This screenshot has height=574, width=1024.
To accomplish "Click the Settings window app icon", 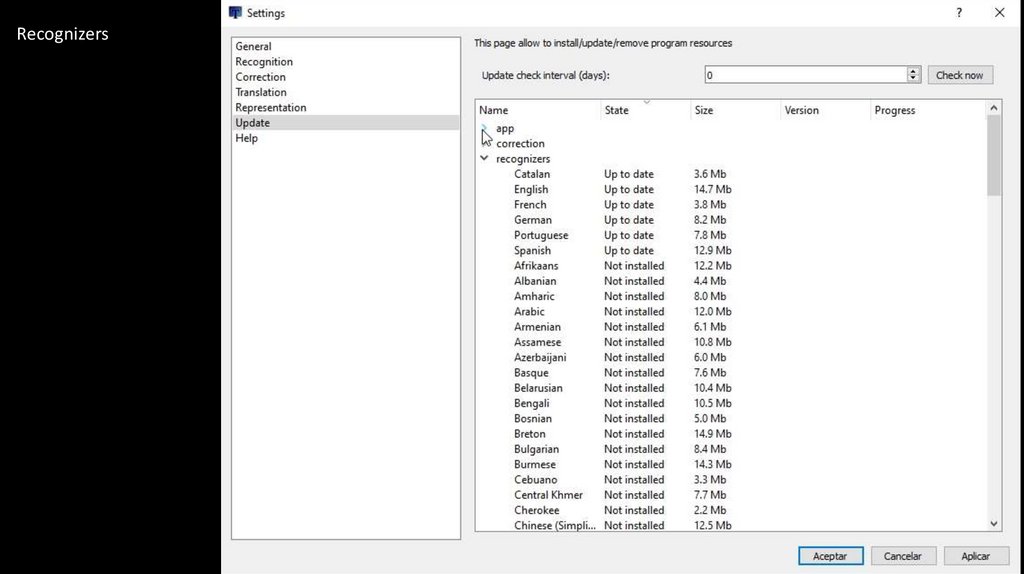I will (235, 12).
